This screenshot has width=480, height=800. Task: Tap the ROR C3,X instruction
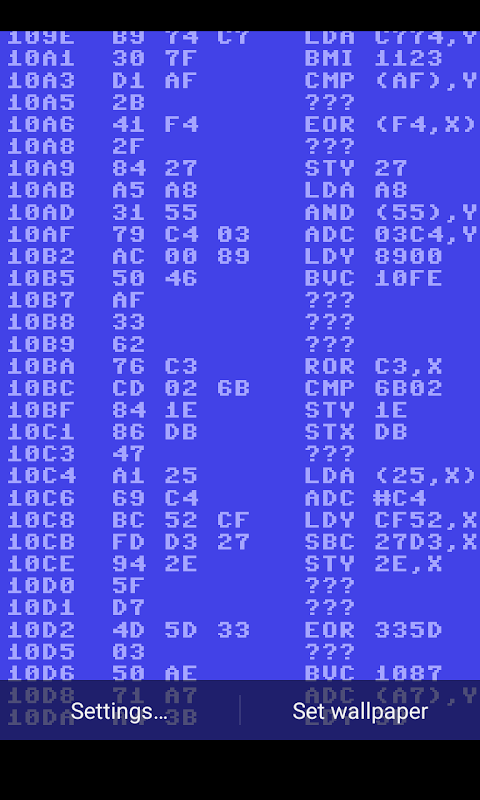pos(373,366)
